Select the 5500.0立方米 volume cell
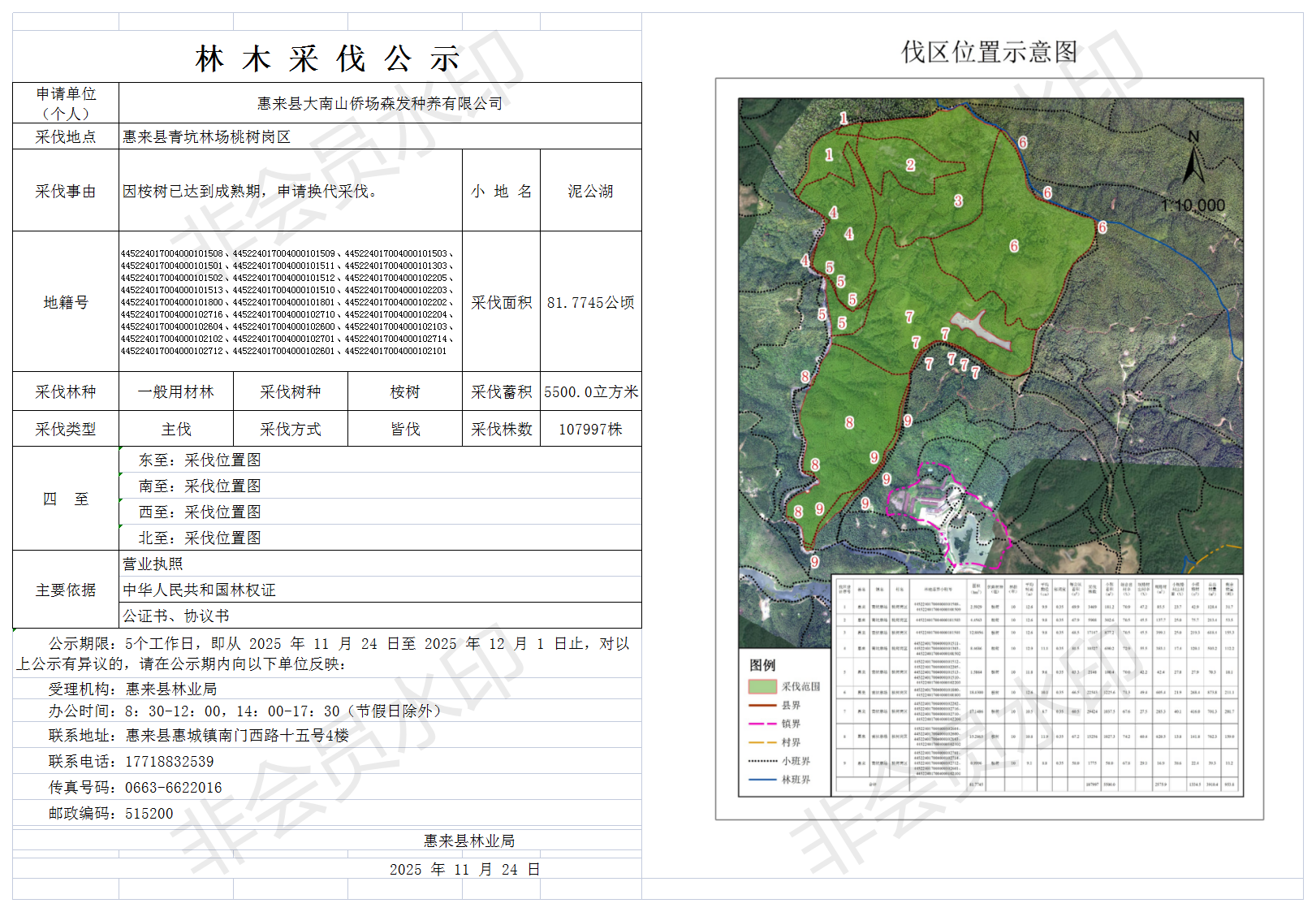This screenshot has height=912, width=1316. (x=590, y=391)
